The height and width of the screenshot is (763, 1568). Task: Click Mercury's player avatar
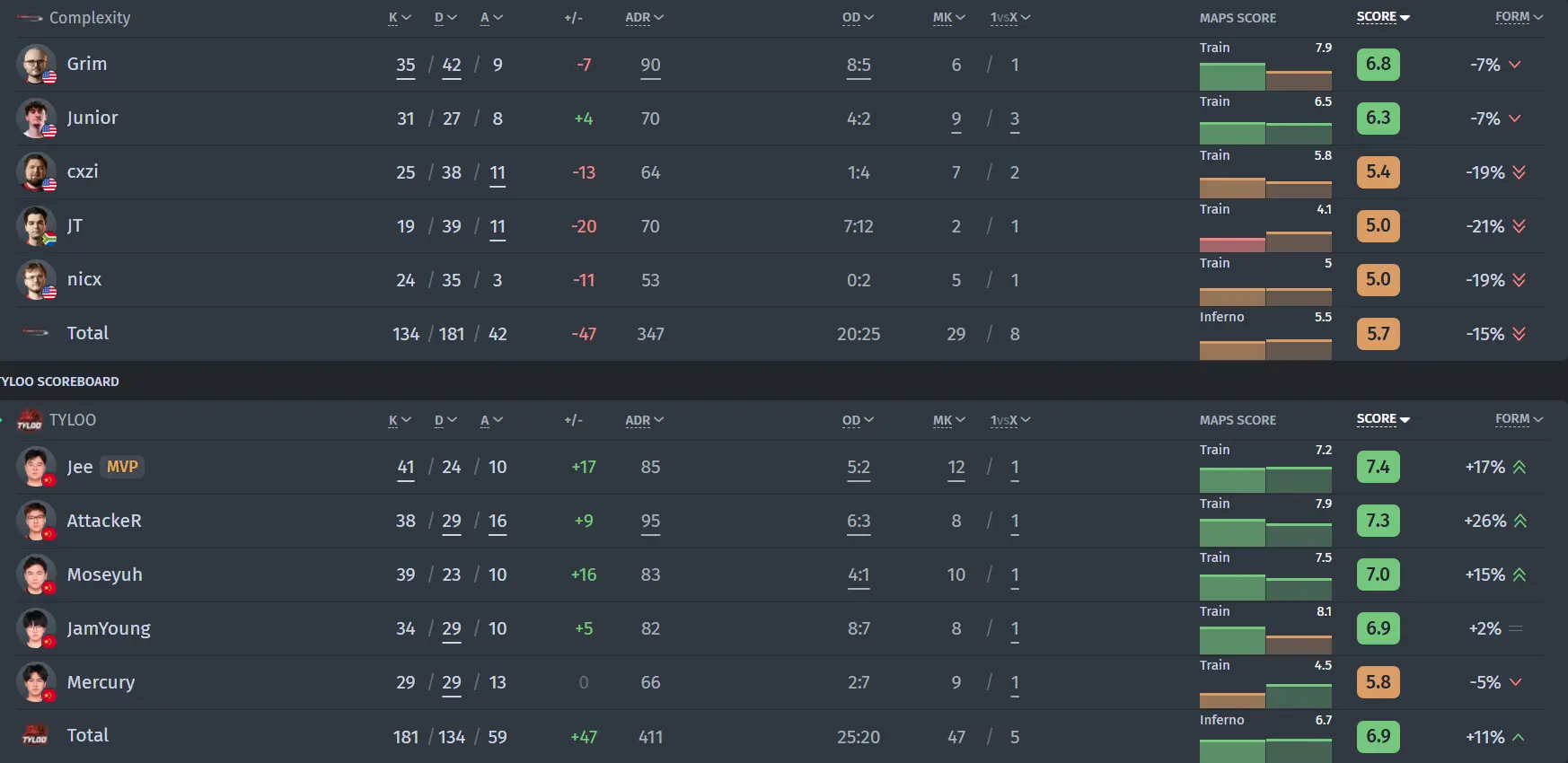tap(36, 682)
